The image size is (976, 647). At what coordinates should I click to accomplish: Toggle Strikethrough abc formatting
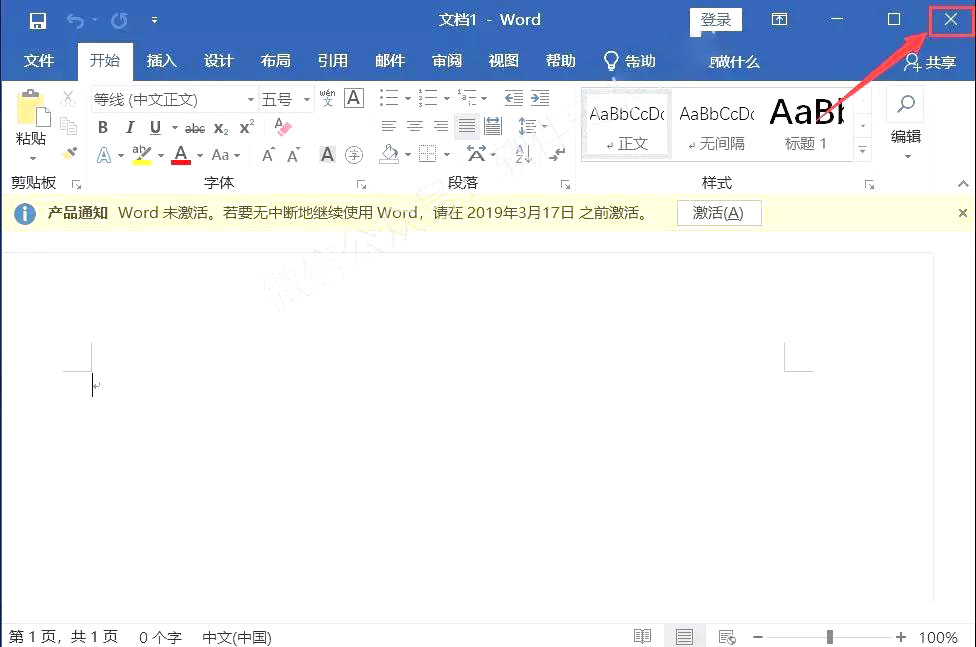coord(195,128)
